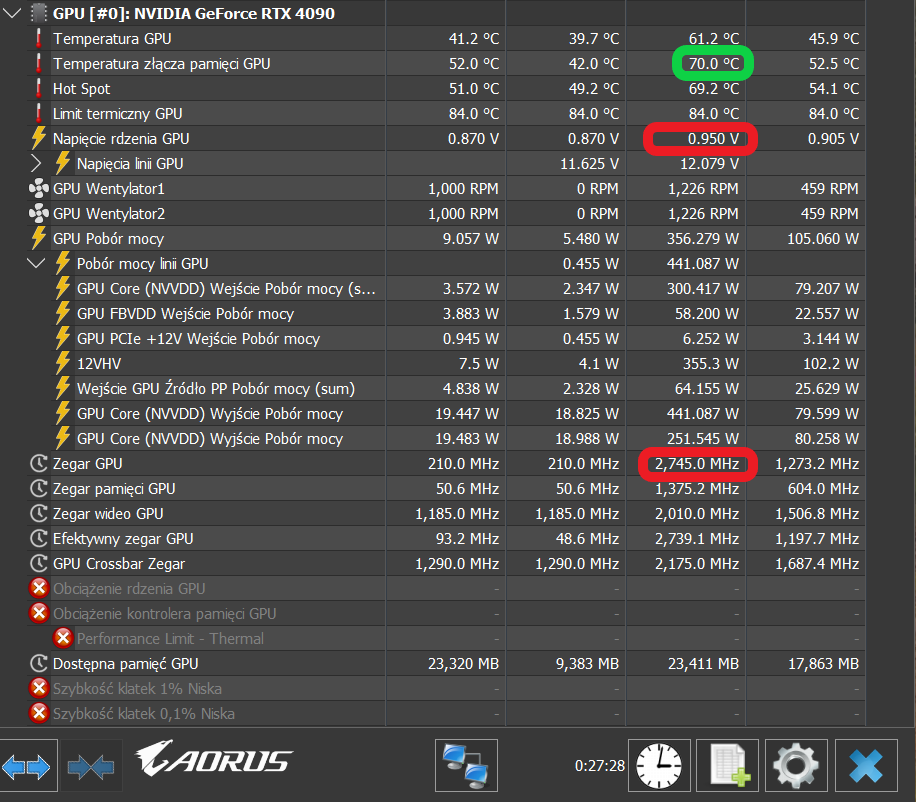Click lightning icon of 12VHV row
The height and width of the screenshot is (802, 916).
click(63, 363)
